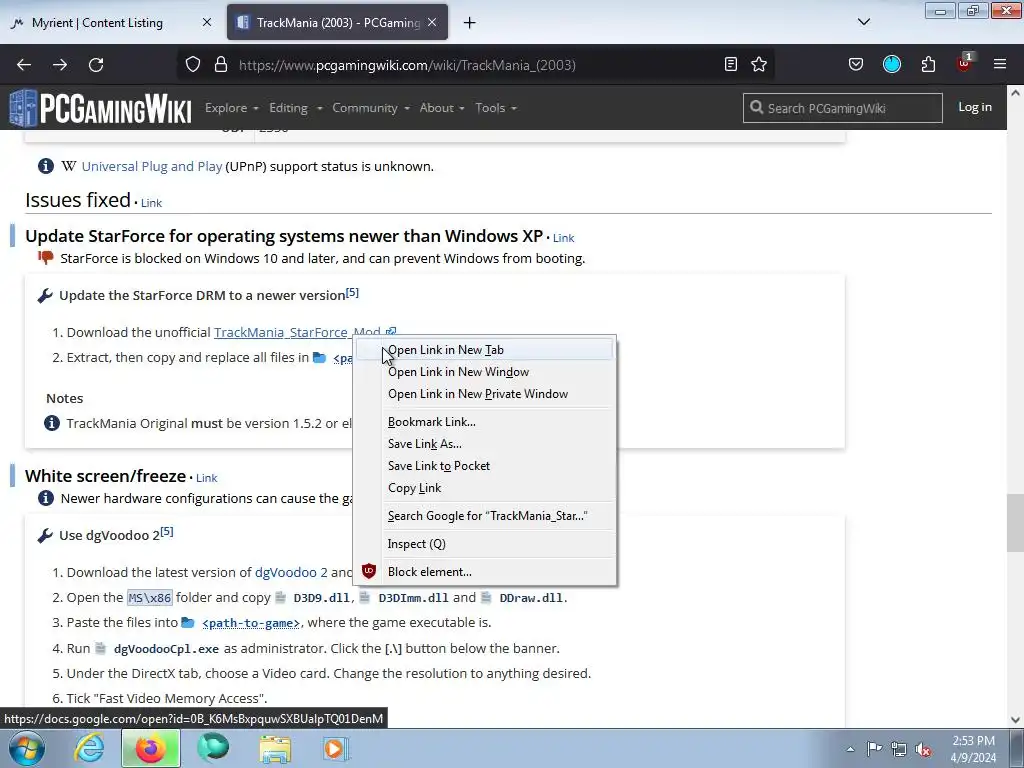Click the site security padlock icon
The height and width of the screenshot is (768, 1024).
[x=221, y=65]
